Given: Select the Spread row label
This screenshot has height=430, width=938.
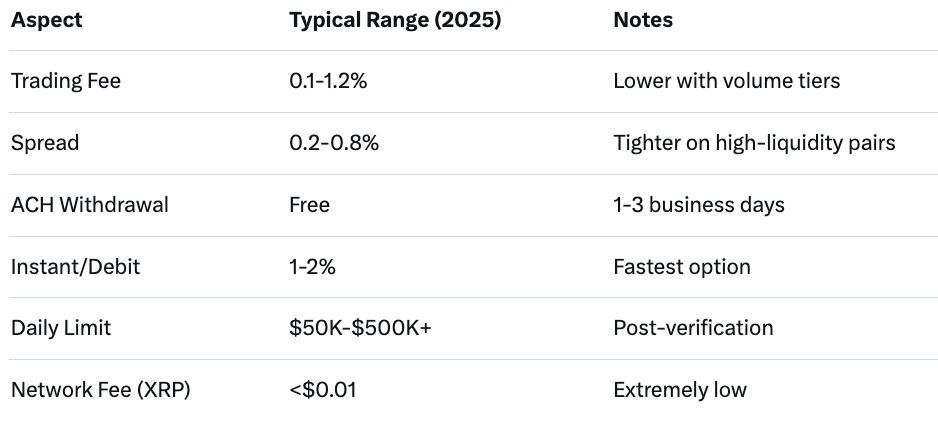Looking at the screenshot, I should tap(45, 143).
